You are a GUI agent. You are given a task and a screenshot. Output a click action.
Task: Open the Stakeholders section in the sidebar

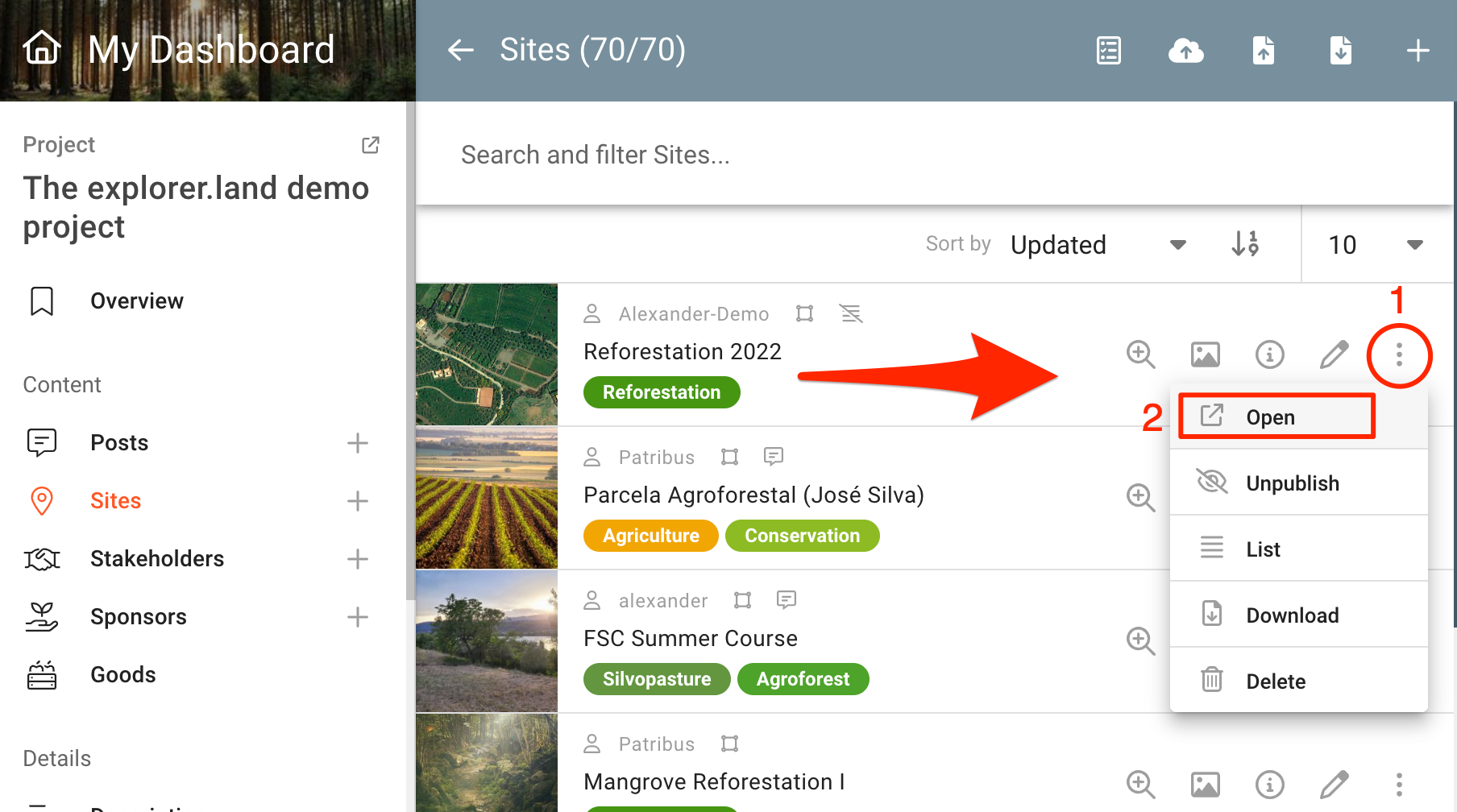point(157,559)
